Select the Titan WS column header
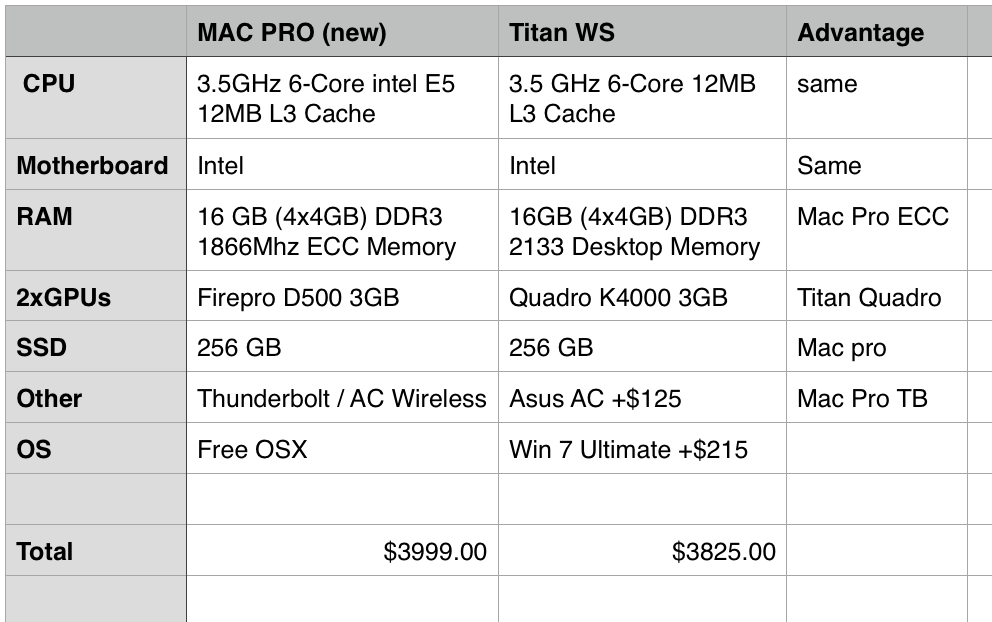 pos(642,32)
